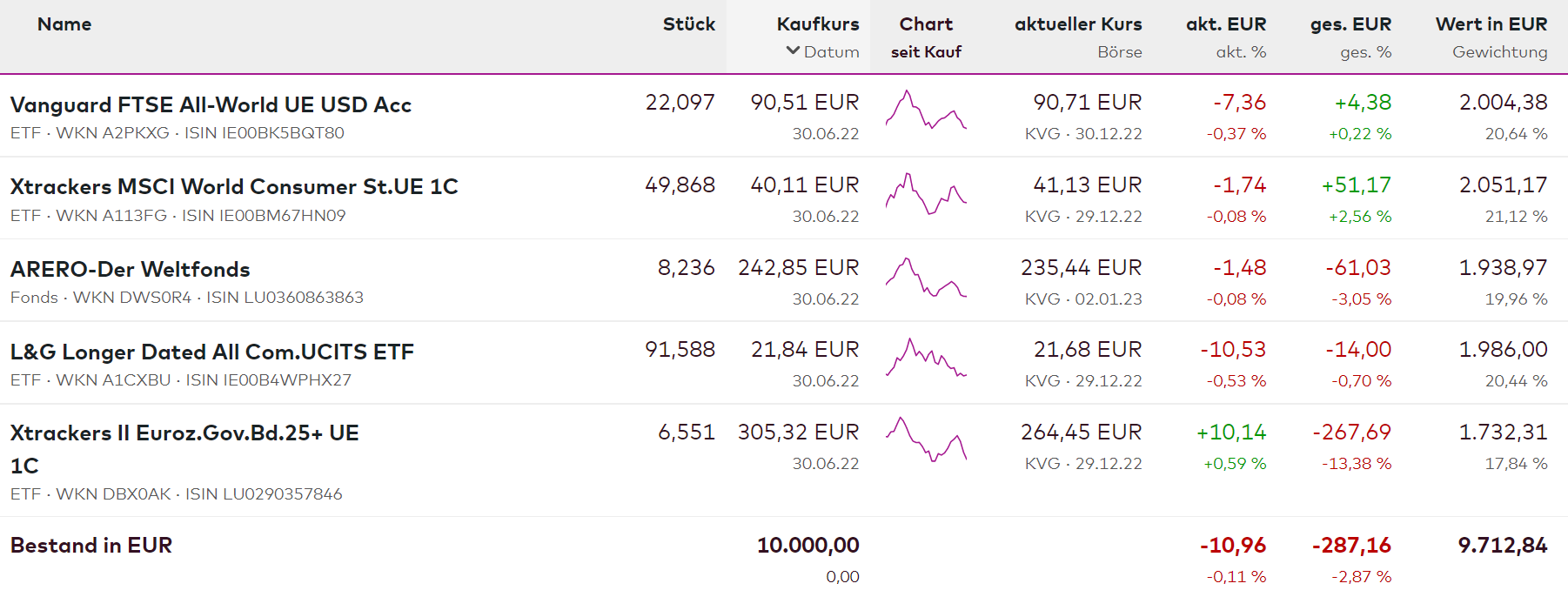Viewport: 1568px width, 597px height.
Task: Sort holdings by the Name header
Action: click(x=64, y=24)
